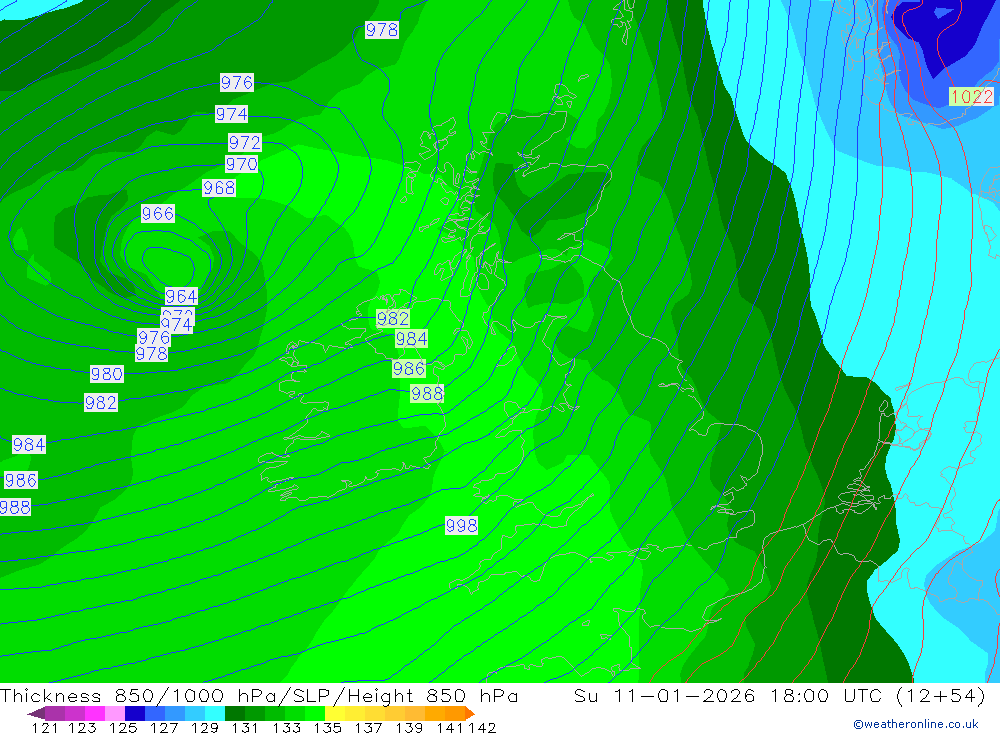Screen dimensions: 1000x733
Task: Click the legend value 131
Action: (245, 728)
